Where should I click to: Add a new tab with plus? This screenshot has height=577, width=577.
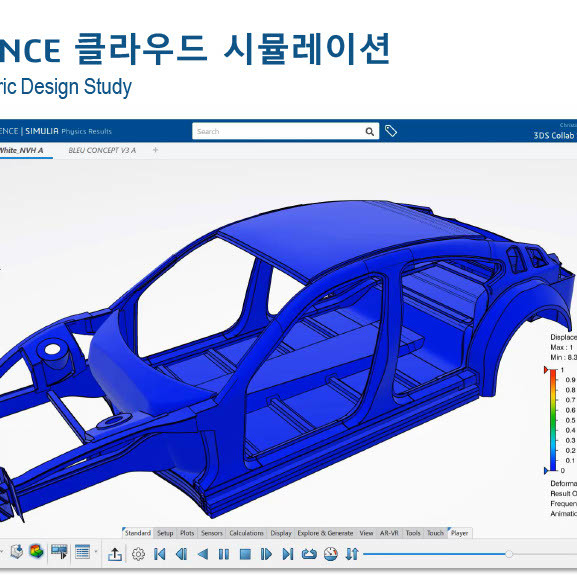tap(155, 150)
